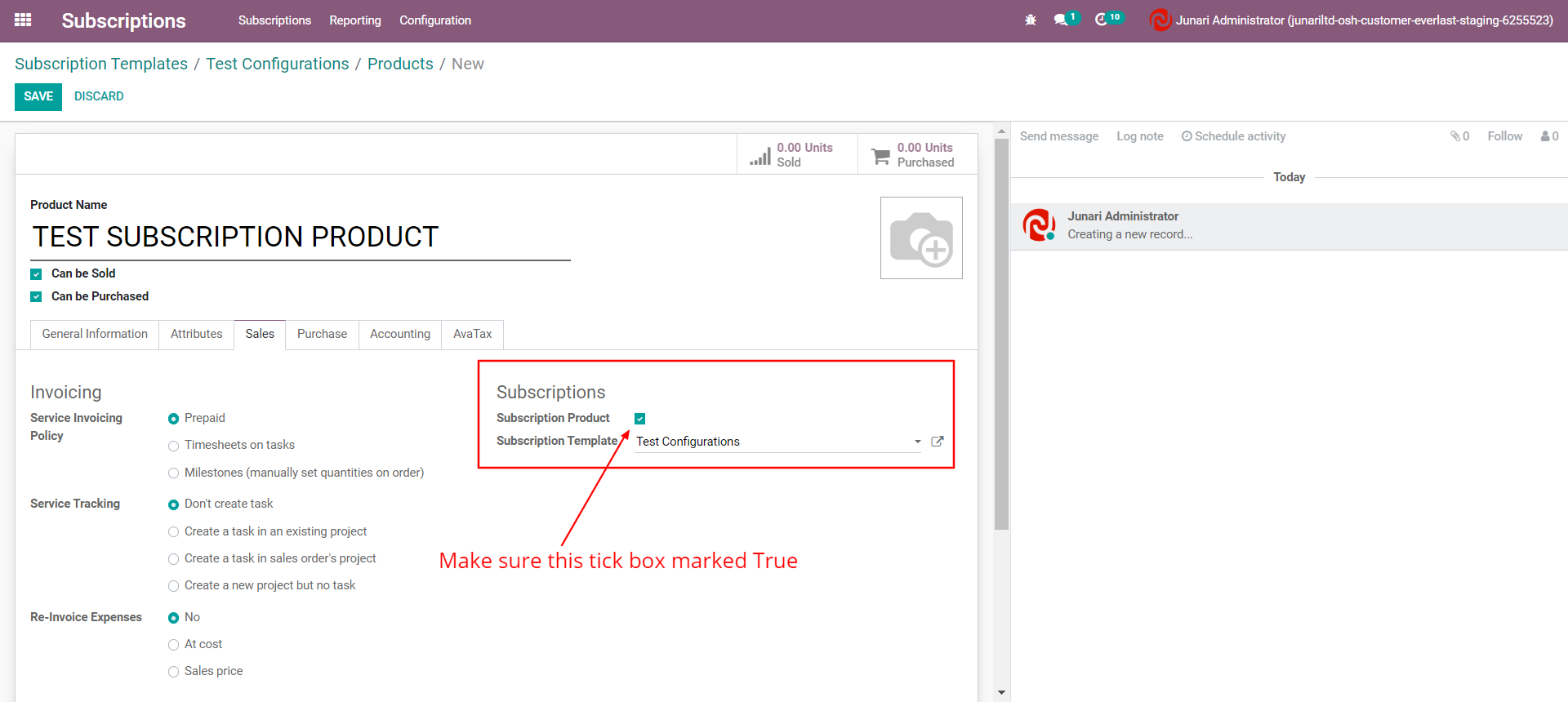The height and width of the screenshot is (702, 1568).
Task: Open the Reporting menu
Action: click(354, 20)
